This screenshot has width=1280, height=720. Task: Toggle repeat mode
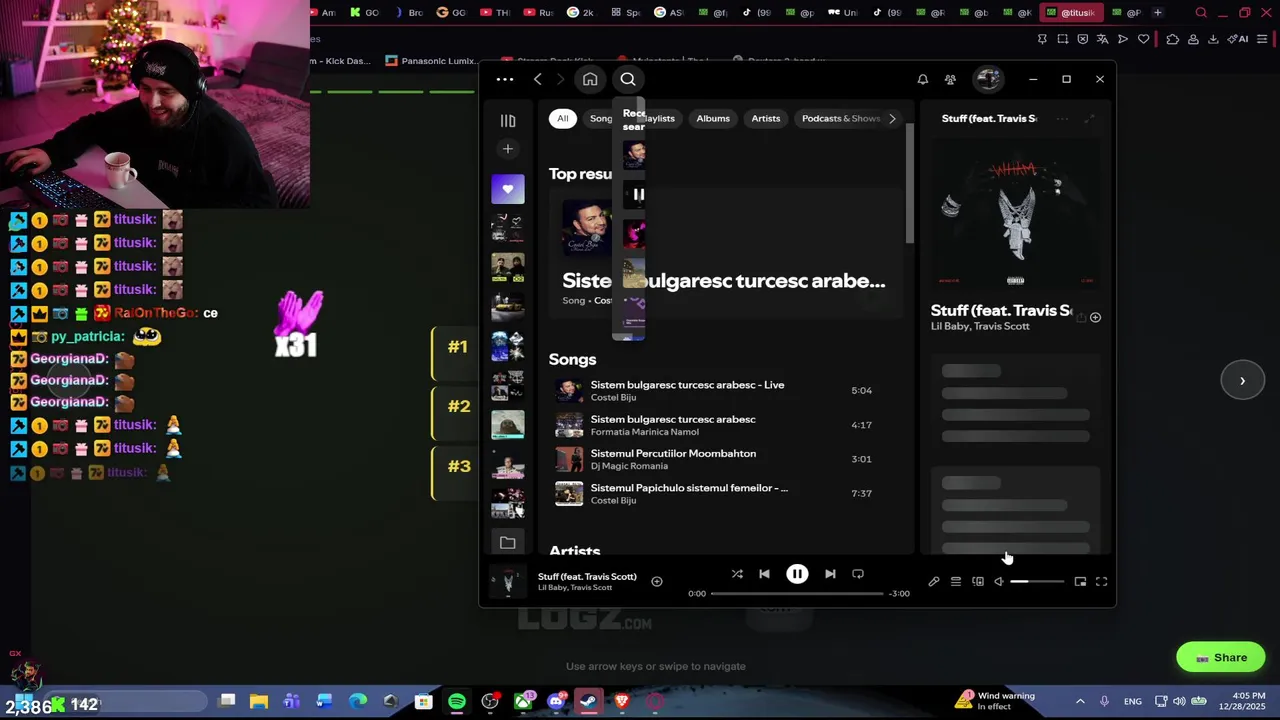pos(858,574)
